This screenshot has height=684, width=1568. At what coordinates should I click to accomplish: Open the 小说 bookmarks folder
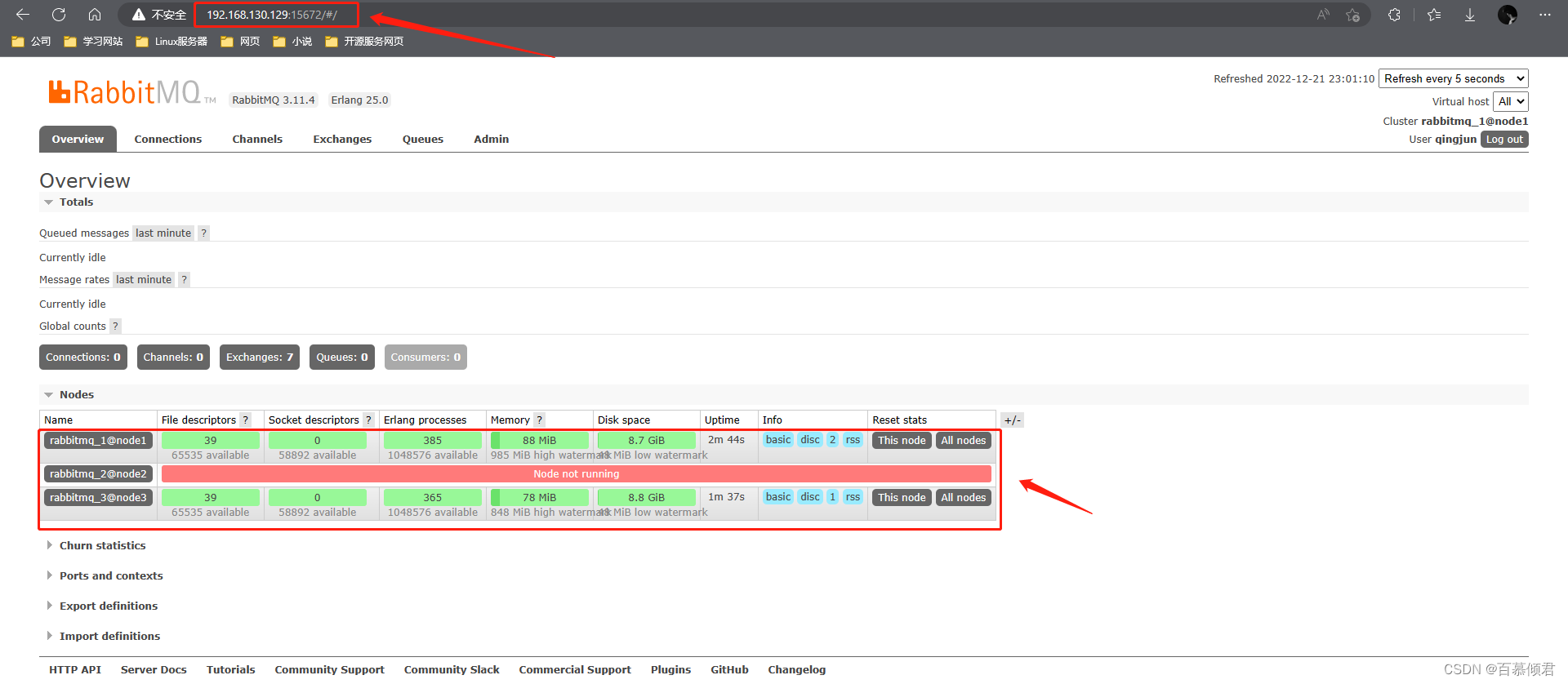point(292,42)
